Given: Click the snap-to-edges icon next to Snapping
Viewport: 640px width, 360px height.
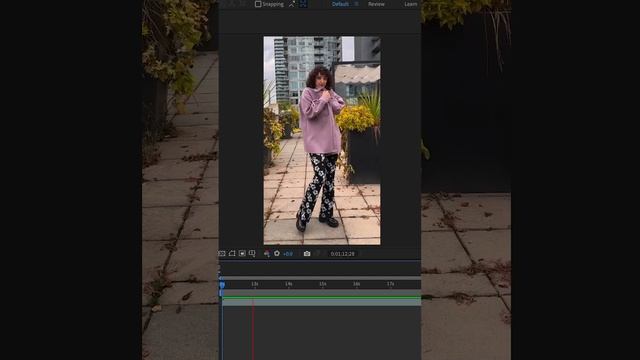Looking at the screenshot, I should point(291,4).
